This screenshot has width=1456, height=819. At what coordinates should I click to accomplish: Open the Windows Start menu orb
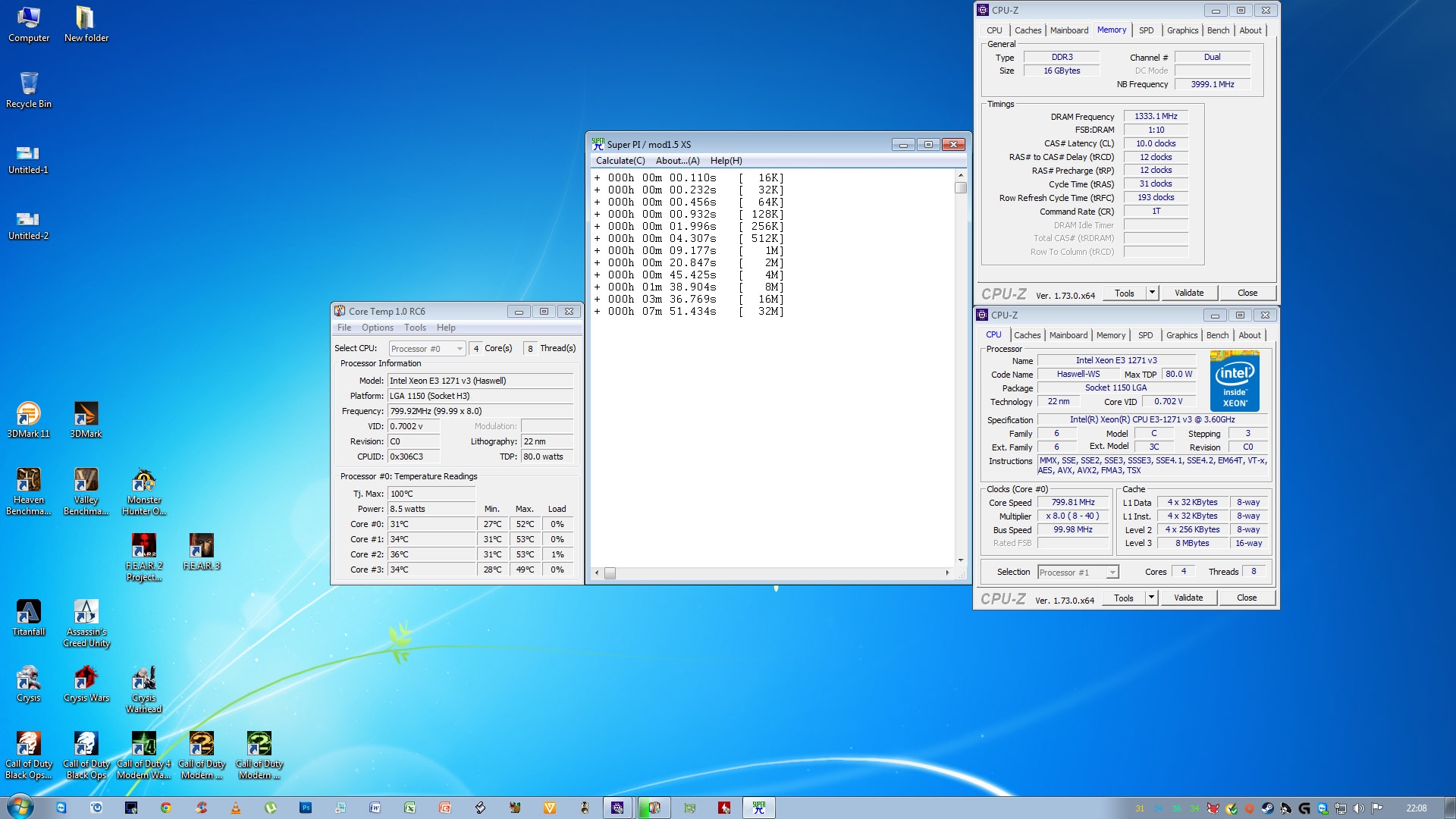click(20, 807)
